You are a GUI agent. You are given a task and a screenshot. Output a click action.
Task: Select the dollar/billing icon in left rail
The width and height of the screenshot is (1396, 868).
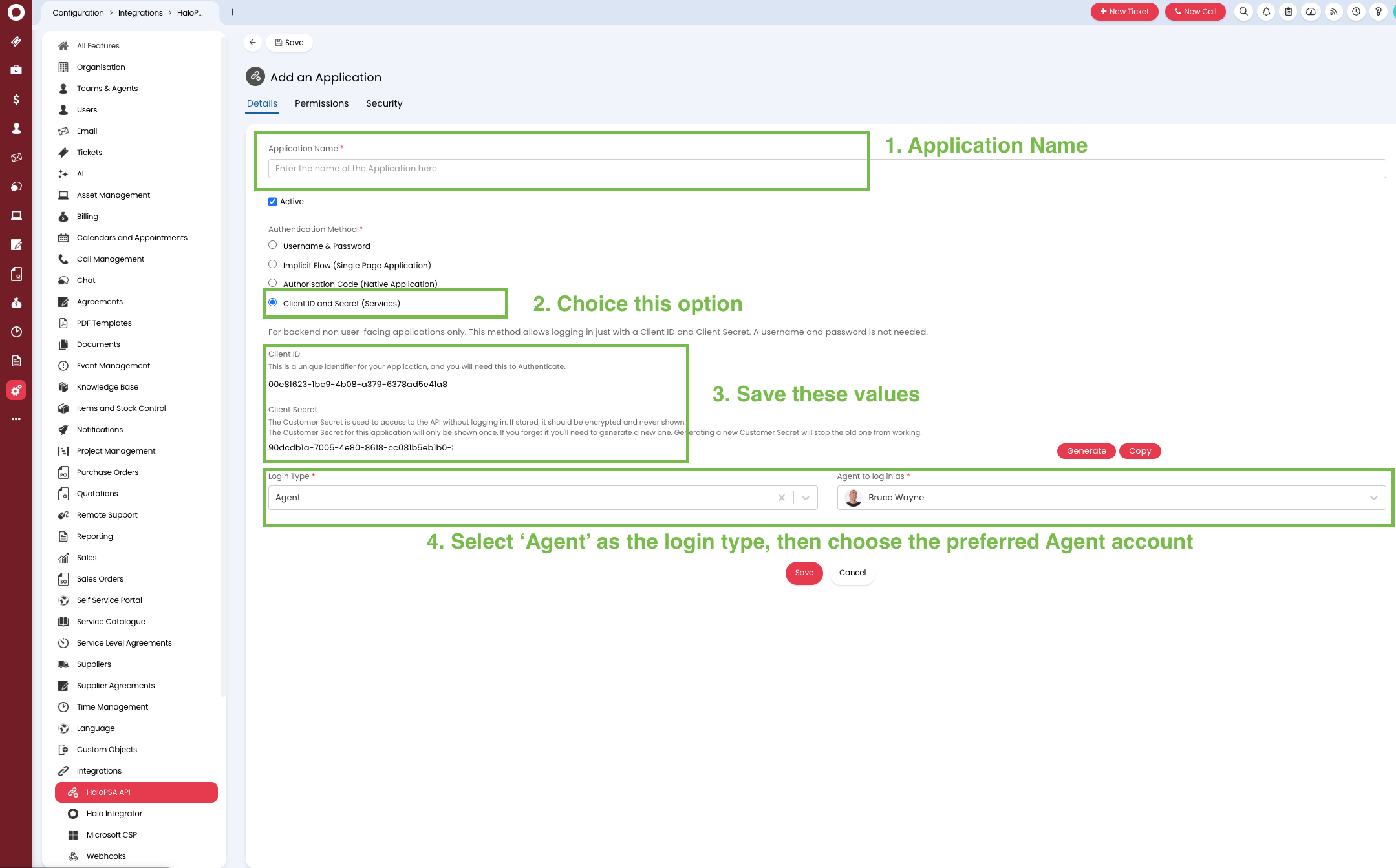coord(16,100)
